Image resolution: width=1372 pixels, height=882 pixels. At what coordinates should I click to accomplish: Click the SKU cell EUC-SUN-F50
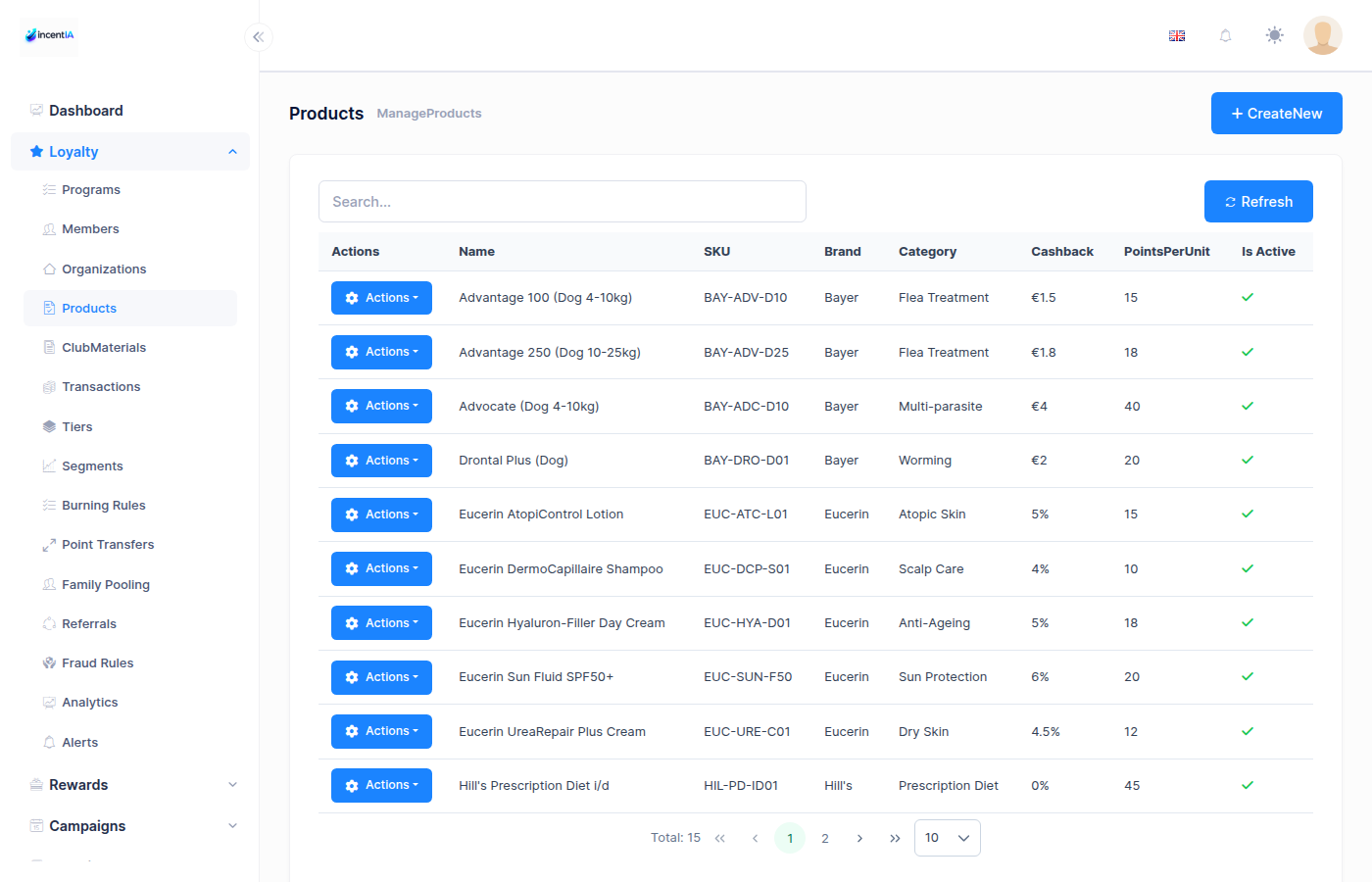click(x=748, y=677)
